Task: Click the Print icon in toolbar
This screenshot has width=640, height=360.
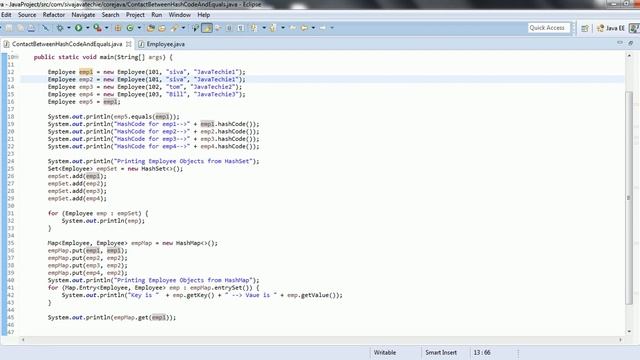Action: point(31,28)
